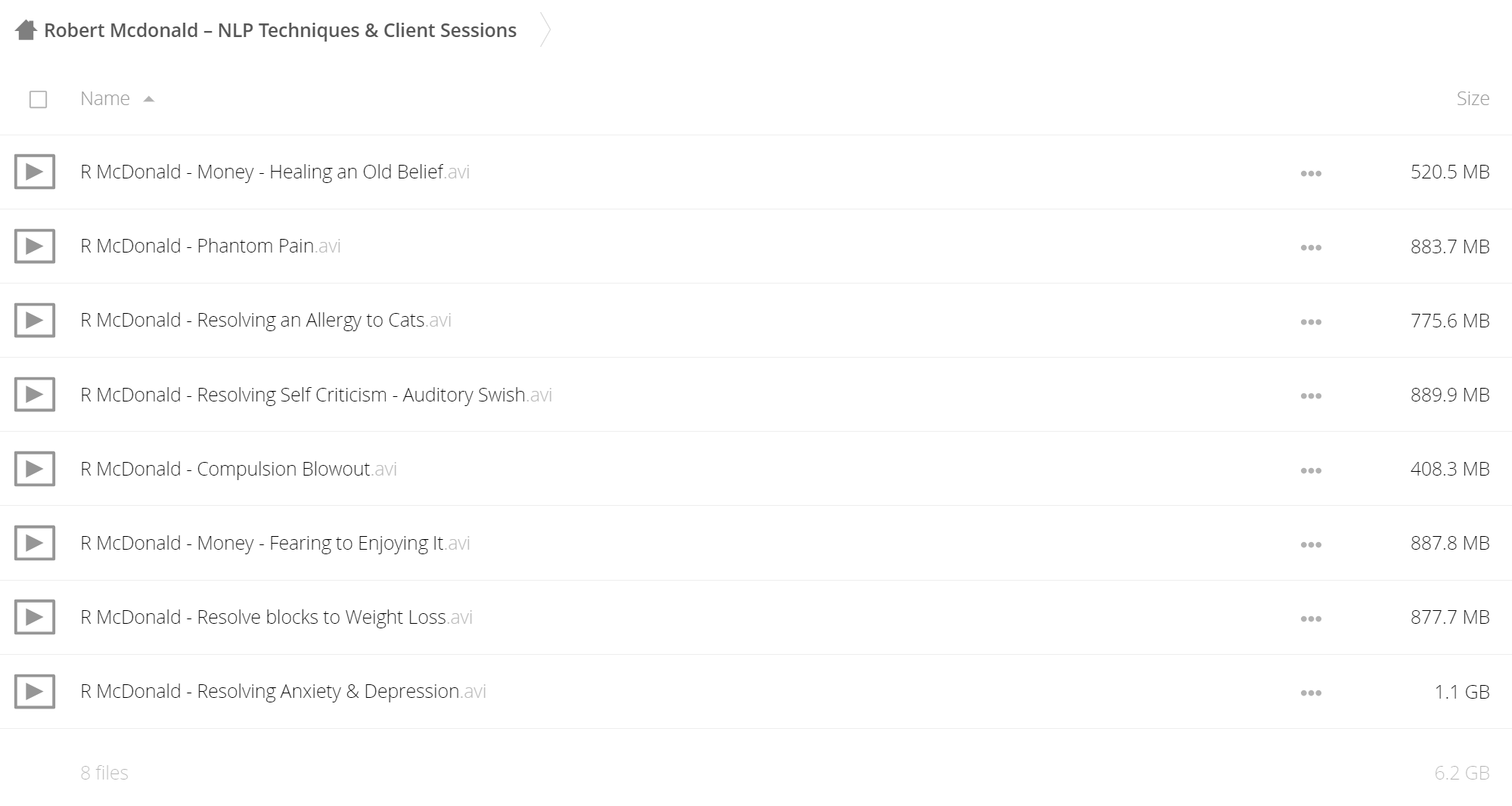Click video icon for Resolving Anxiety & Depression

pos(35,691)
